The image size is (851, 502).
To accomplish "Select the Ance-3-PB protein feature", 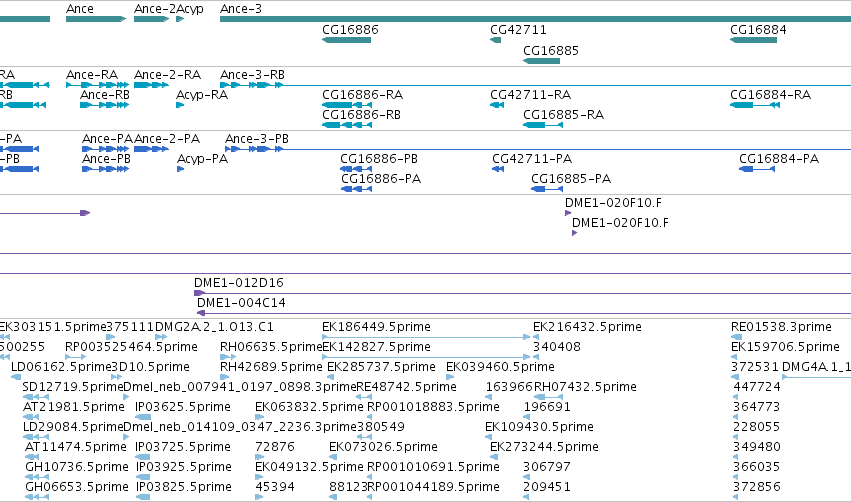I will coord(538,149).
